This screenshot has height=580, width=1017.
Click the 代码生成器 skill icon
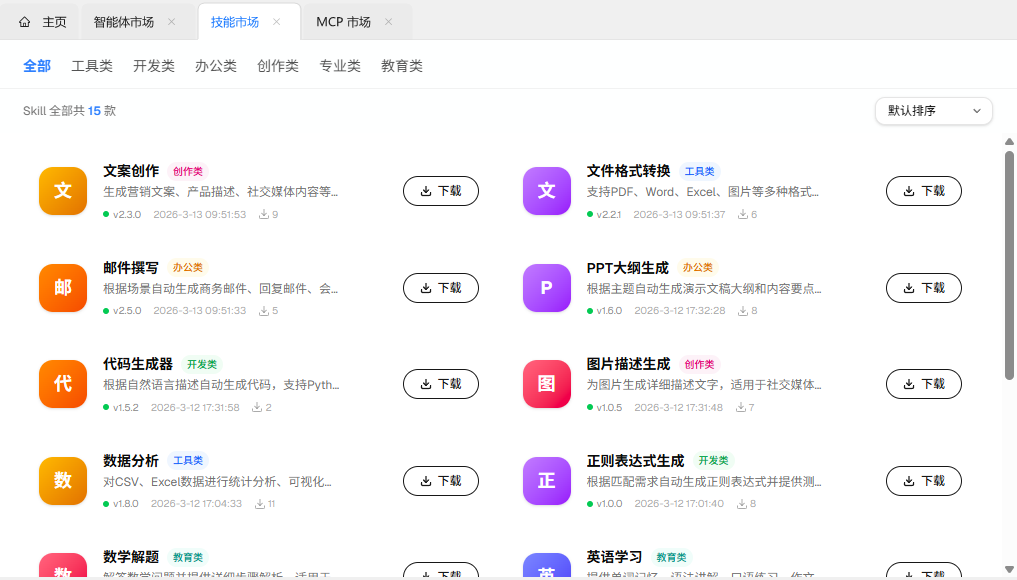(x=62, y=384)
